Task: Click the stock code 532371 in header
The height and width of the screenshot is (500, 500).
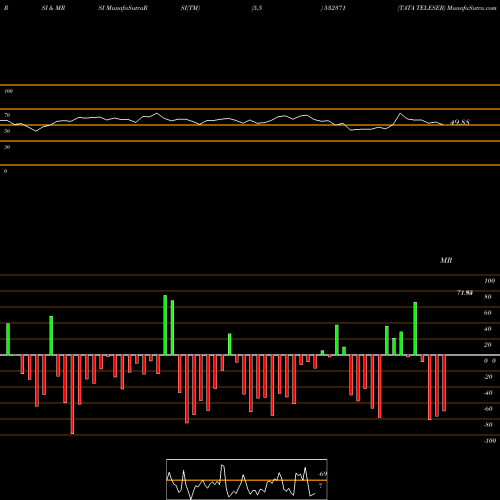Action: [334, 8]
